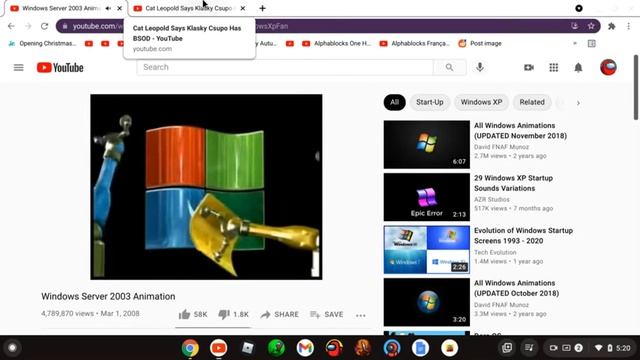
Task: Open Evolution of Windows Startup Screens title
Action: (523, 236)
